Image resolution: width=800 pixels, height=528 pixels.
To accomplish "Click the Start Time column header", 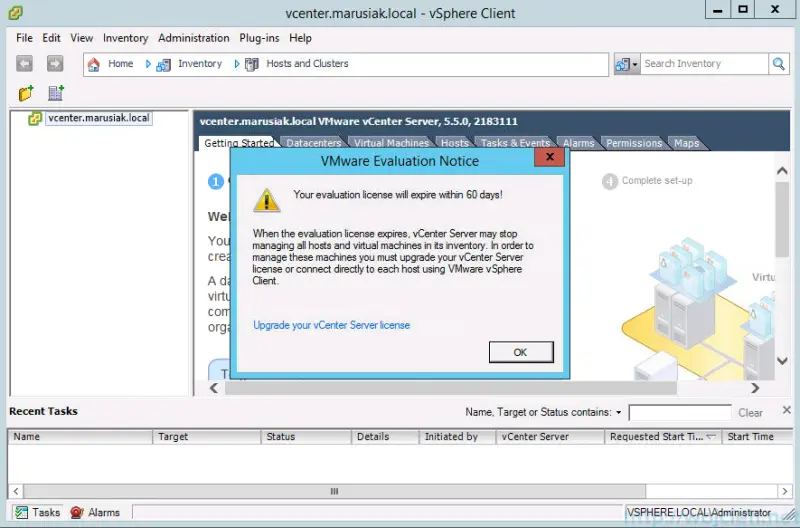I will 757,437.
